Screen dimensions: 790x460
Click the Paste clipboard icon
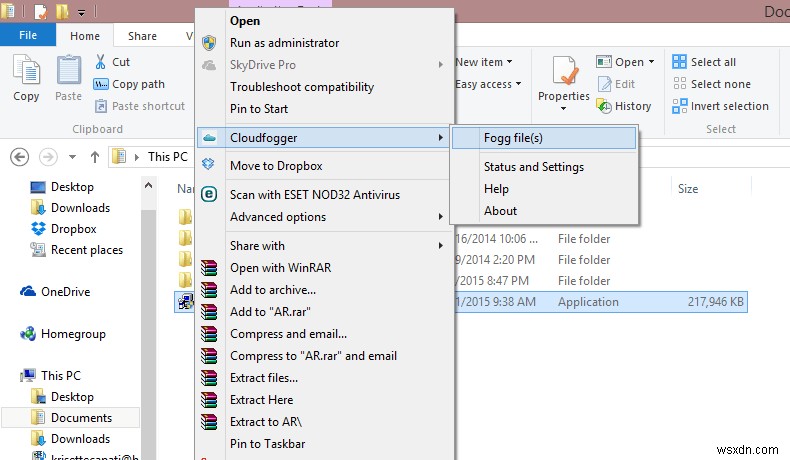(x=69, y=70)
